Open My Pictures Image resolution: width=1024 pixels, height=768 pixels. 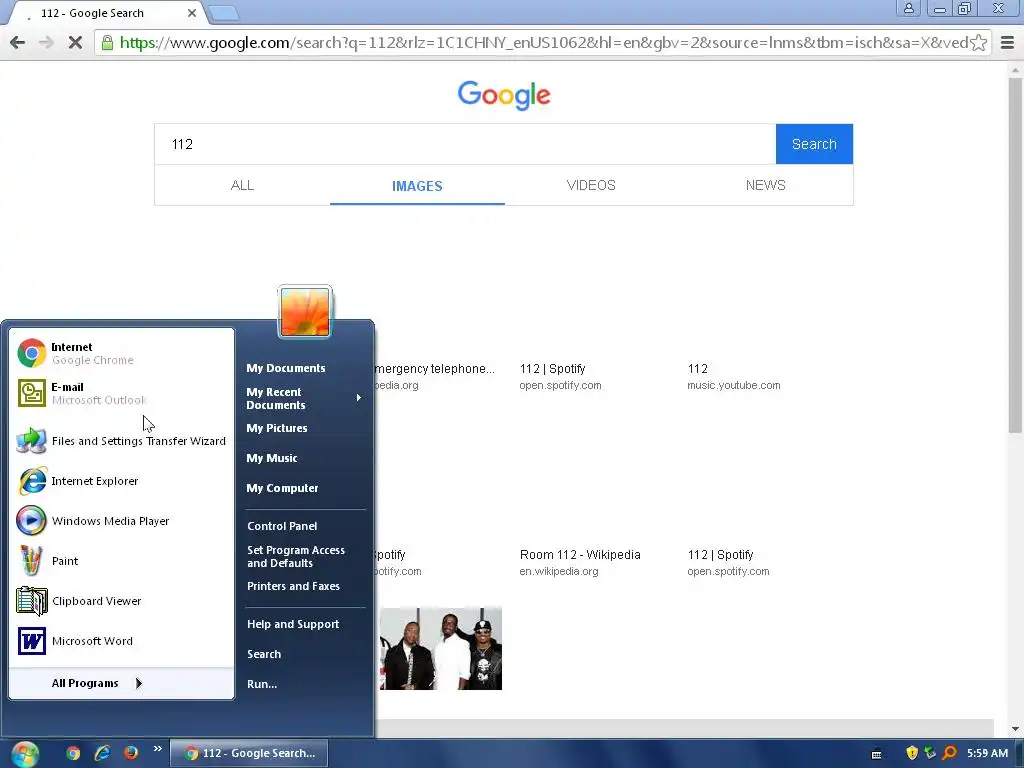click(x=277, y=428)
